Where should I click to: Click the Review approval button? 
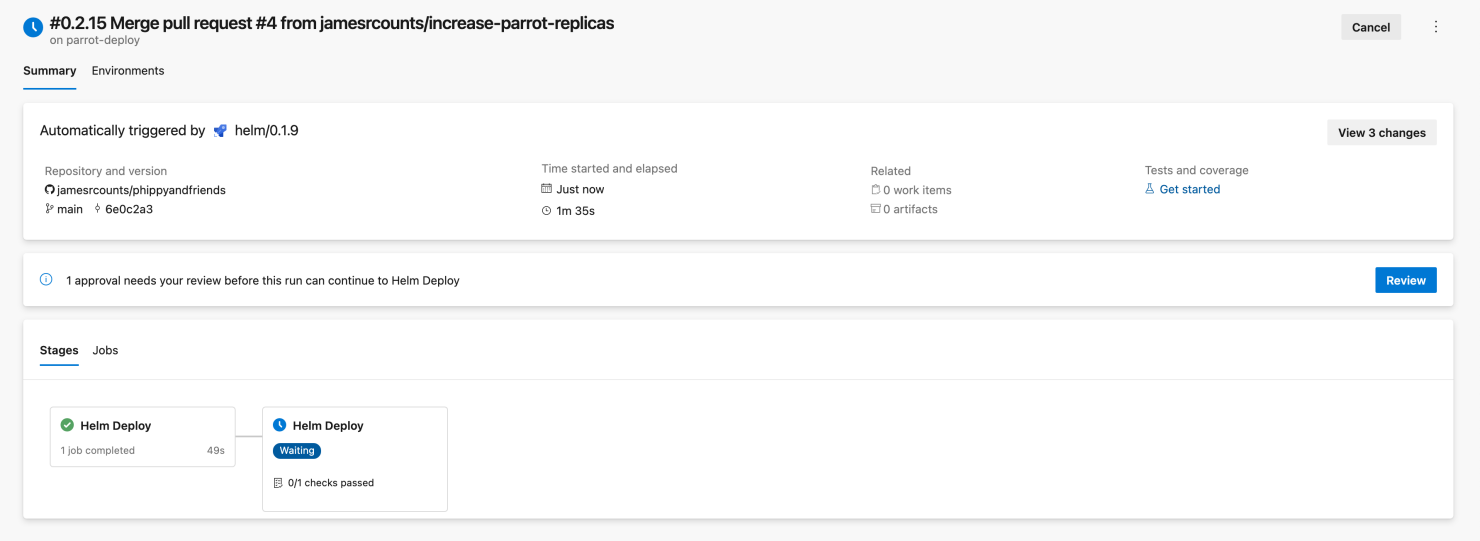pyautogui.click(x=1406, y=280)
